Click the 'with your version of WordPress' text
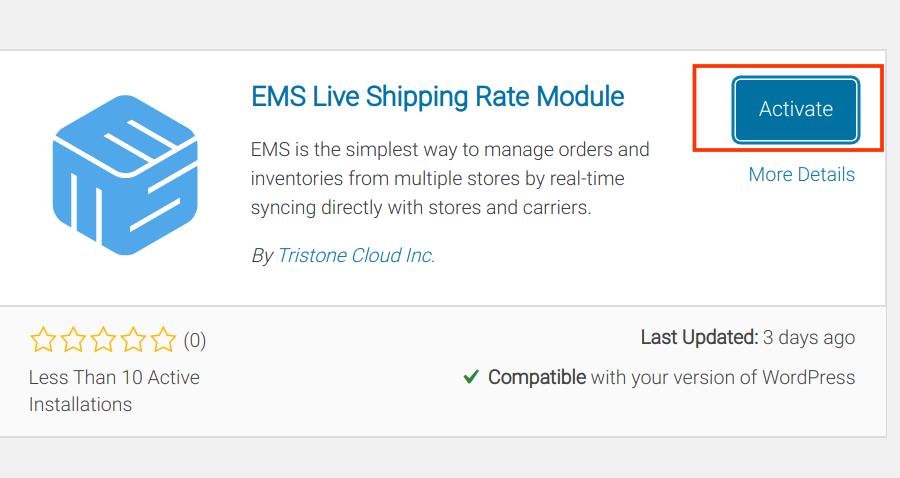The width and height of the screenshot is (900, 478). click(723, 378)
